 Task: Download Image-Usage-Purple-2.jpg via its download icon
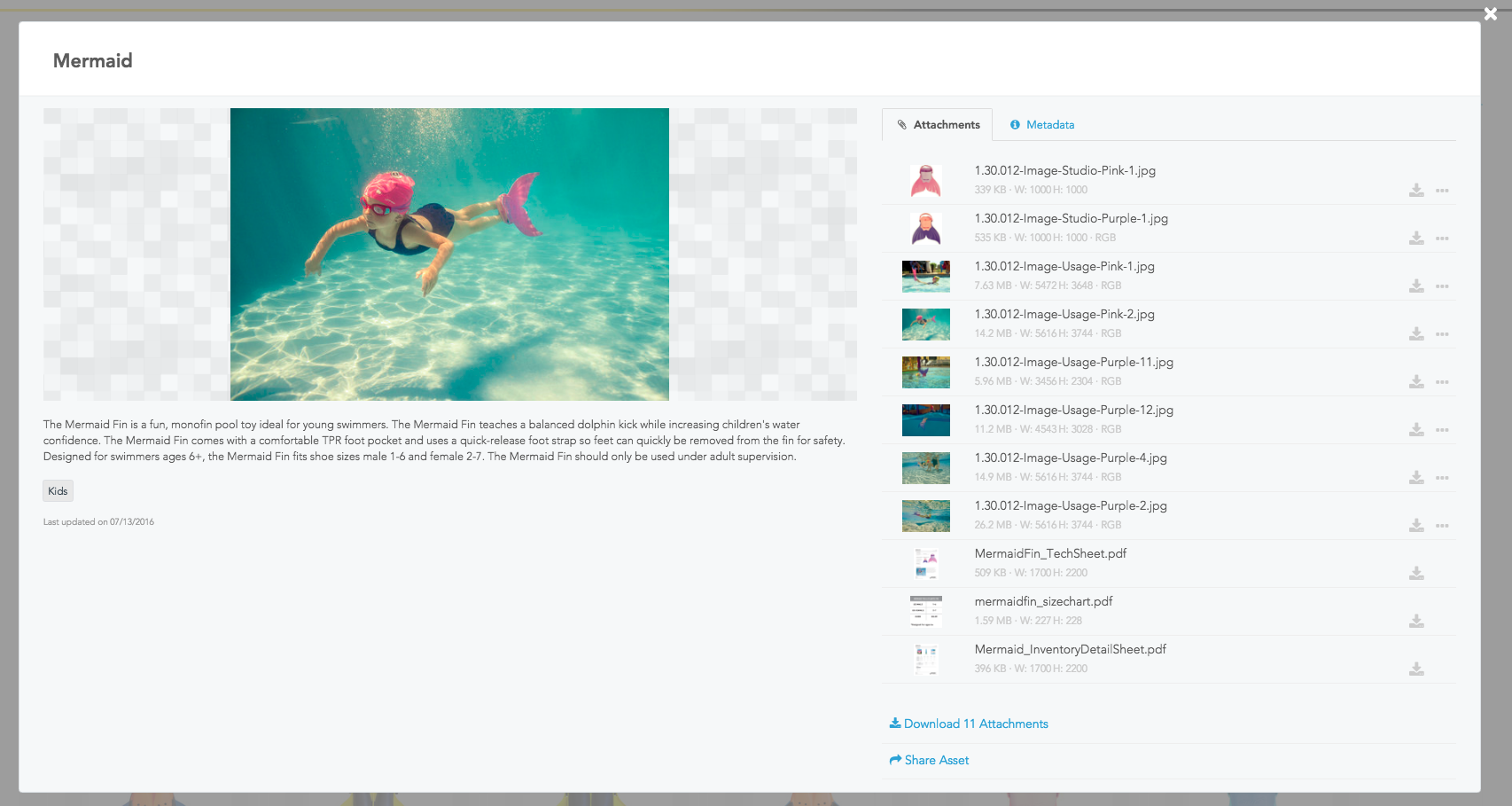pos(1416,526)
